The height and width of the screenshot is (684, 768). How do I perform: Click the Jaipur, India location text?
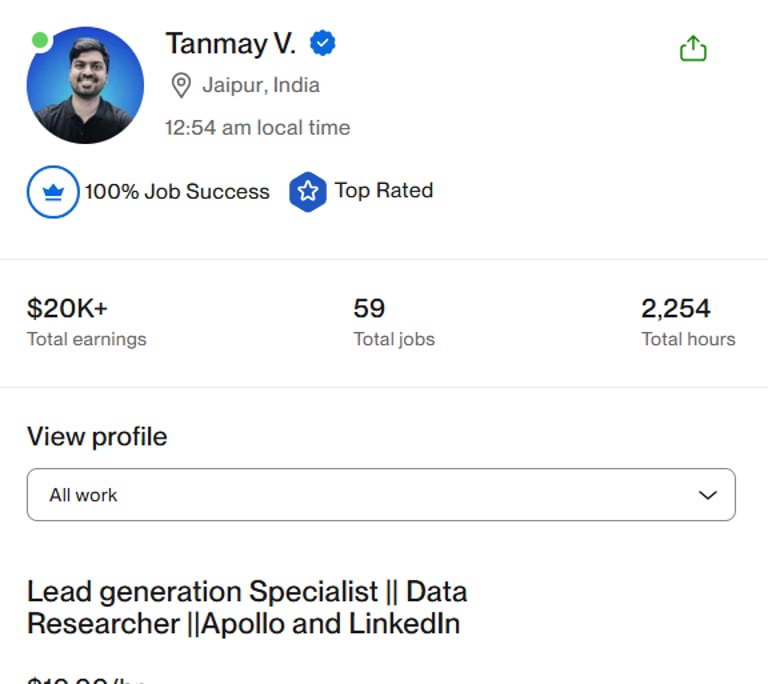click(x=261, y=85)
